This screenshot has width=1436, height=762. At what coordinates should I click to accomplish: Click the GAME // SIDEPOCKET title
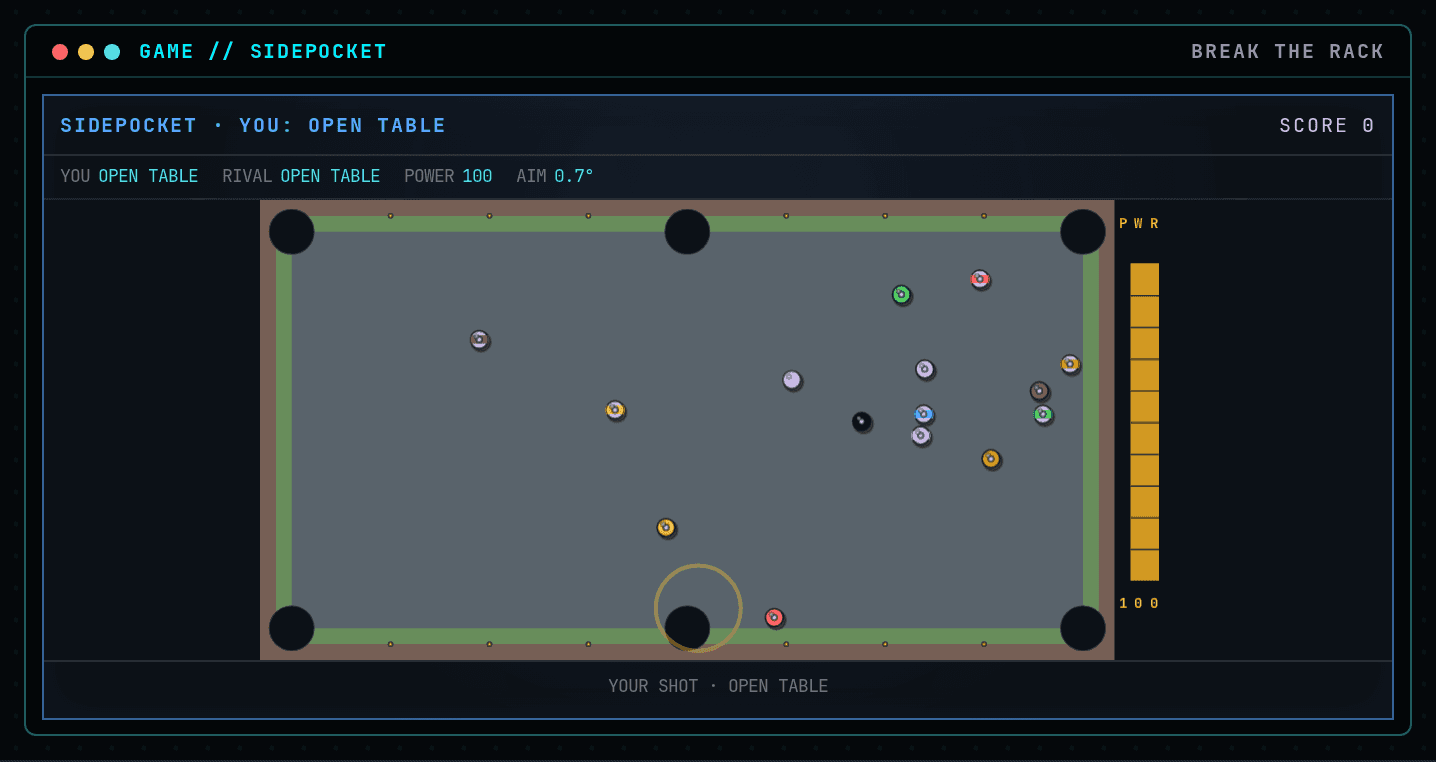pyautogui.click(x=263, y=52)
